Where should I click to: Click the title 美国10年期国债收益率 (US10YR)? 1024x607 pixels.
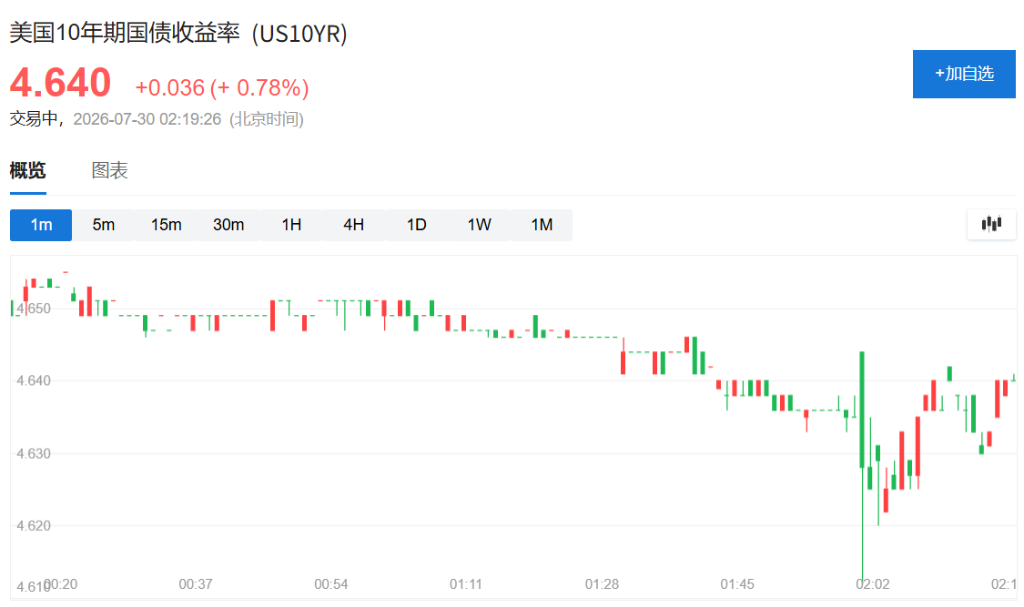[178, 33]
